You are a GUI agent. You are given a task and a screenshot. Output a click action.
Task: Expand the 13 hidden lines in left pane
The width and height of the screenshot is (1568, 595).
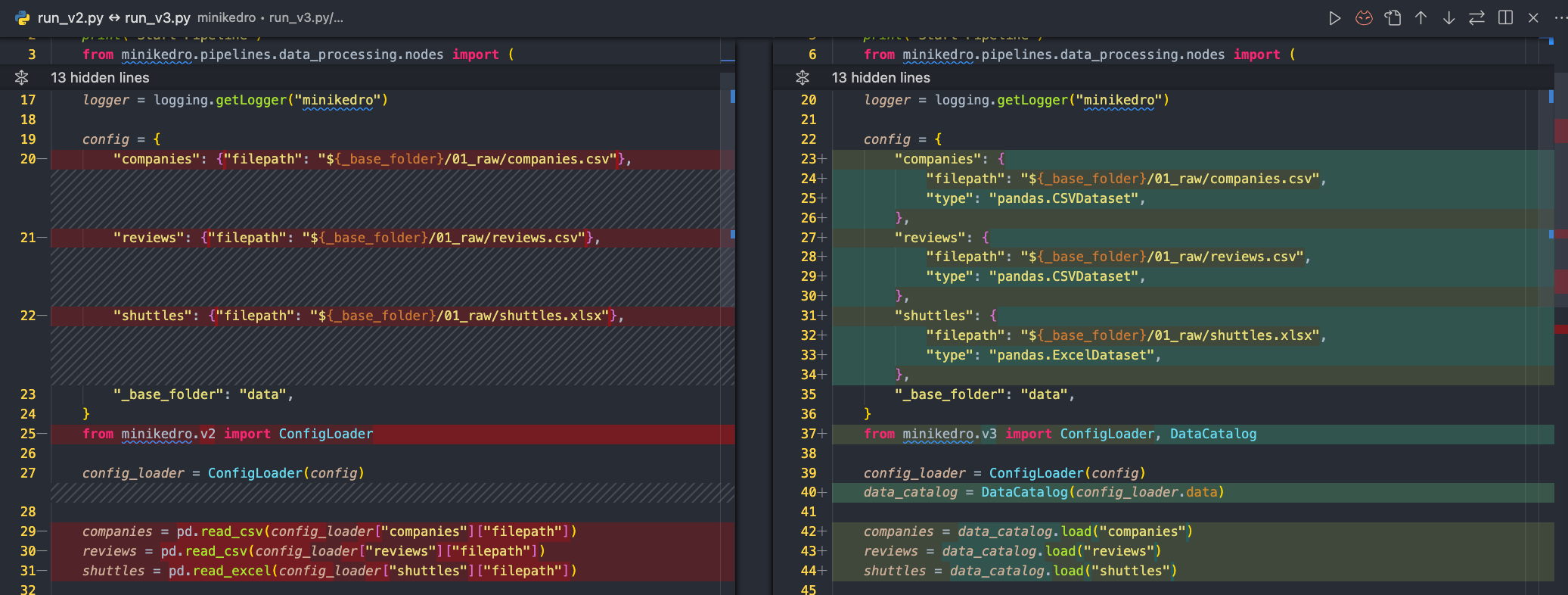tap(100, 77)
